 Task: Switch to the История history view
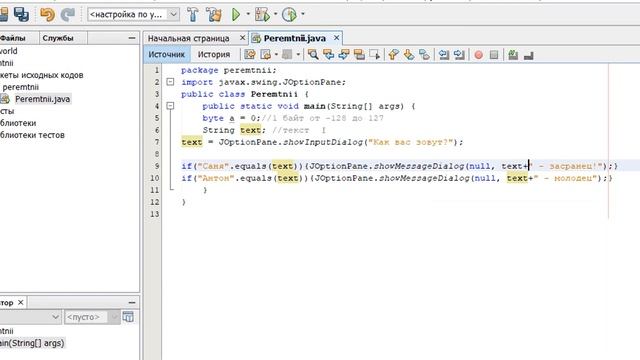click(214, 54)
